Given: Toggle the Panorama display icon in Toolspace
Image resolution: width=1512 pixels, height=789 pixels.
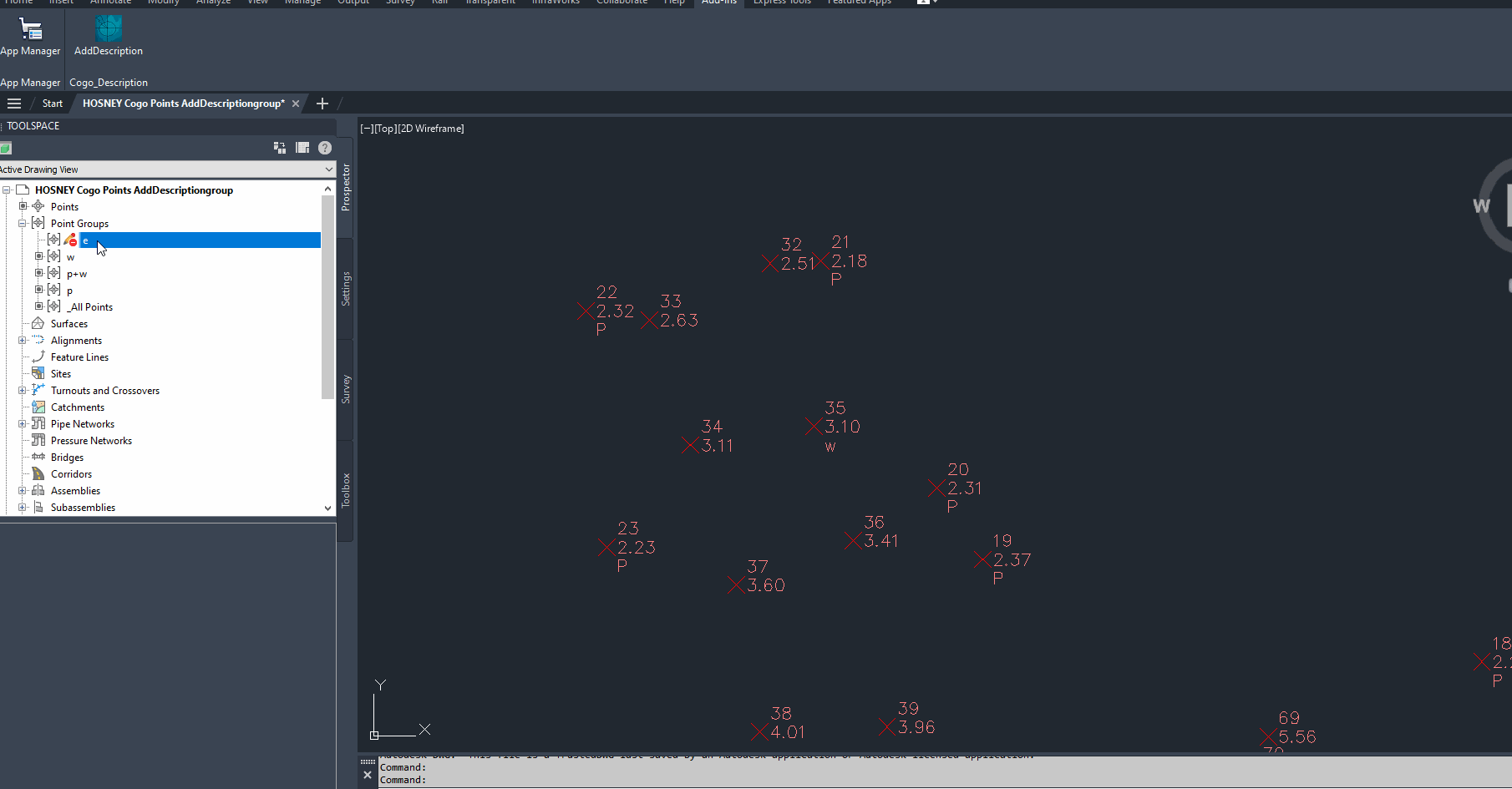Looking at the screenshot, I should click(x=302, y=148).
